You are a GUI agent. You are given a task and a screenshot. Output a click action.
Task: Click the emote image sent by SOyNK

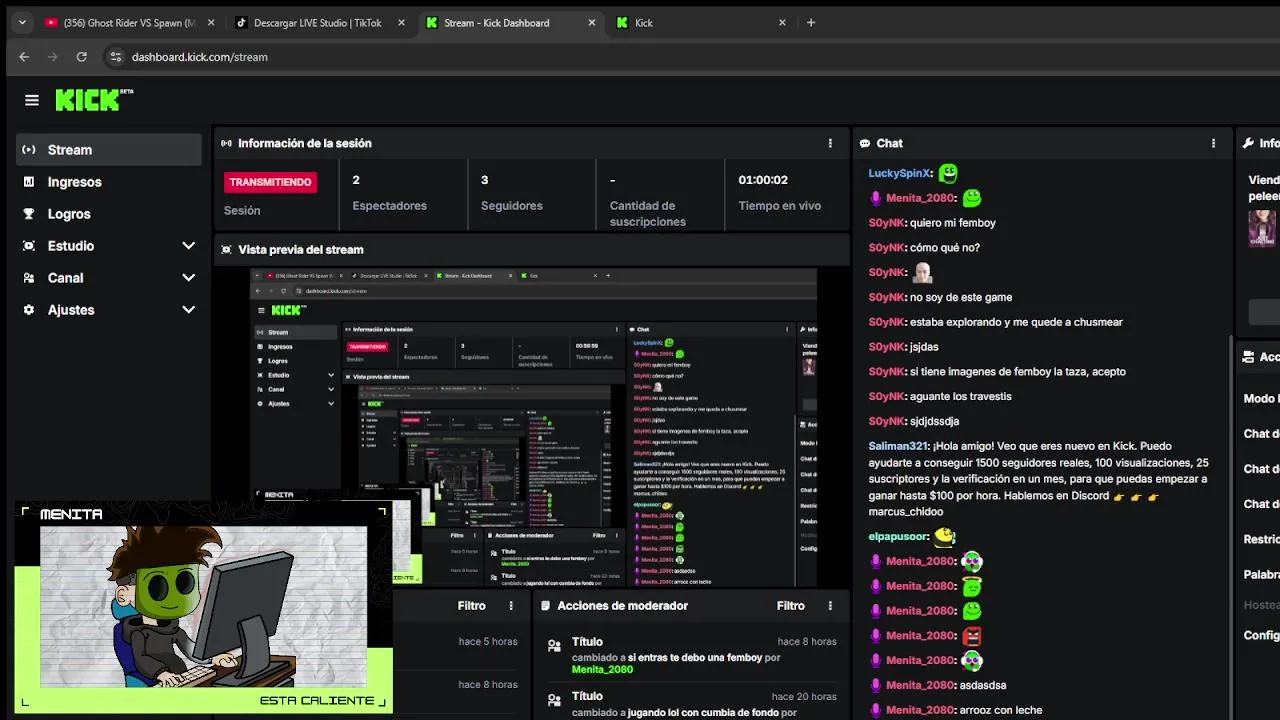tap(922, 272)
